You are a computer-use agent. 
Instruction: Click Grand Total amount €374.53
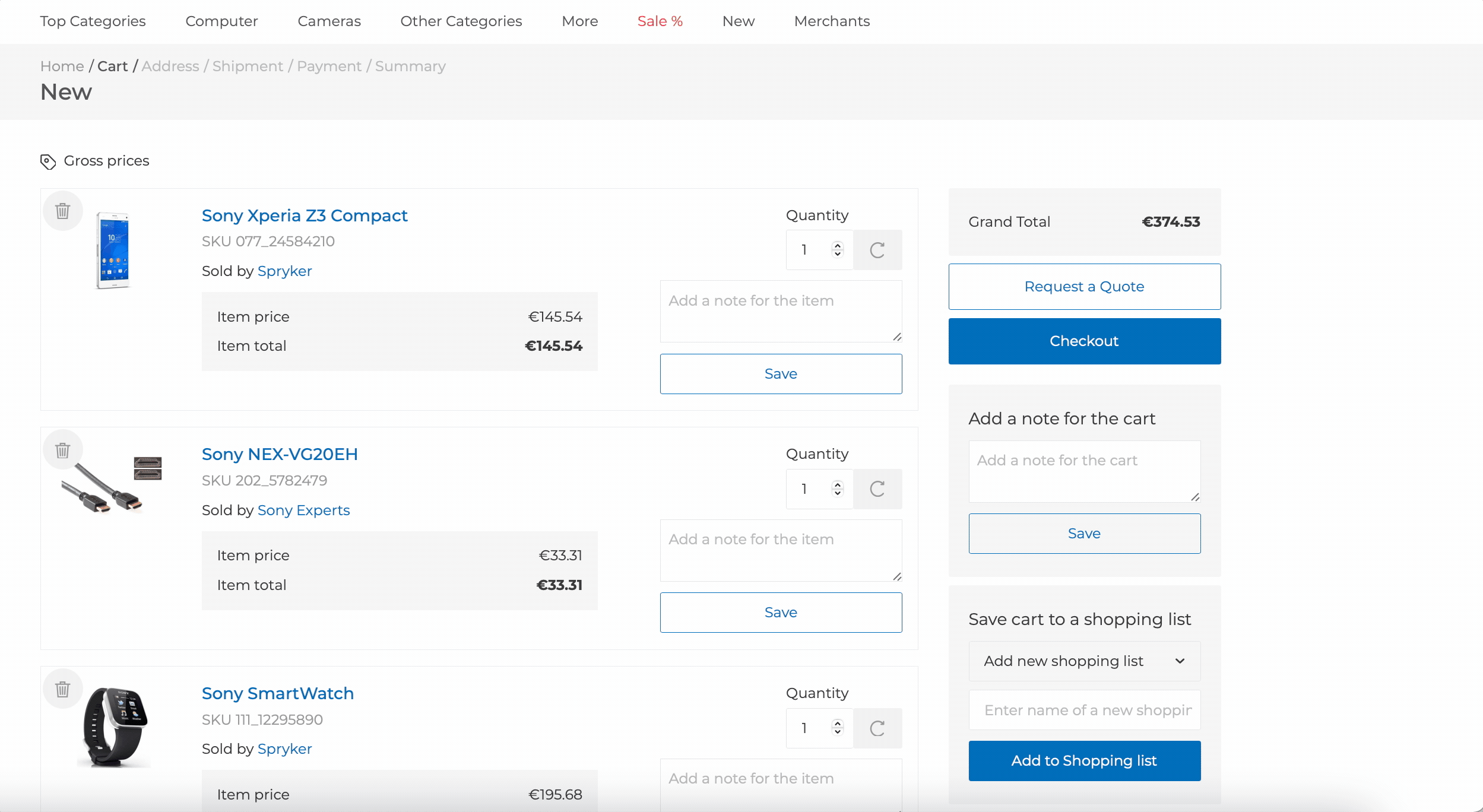[x=1171, y=222]
